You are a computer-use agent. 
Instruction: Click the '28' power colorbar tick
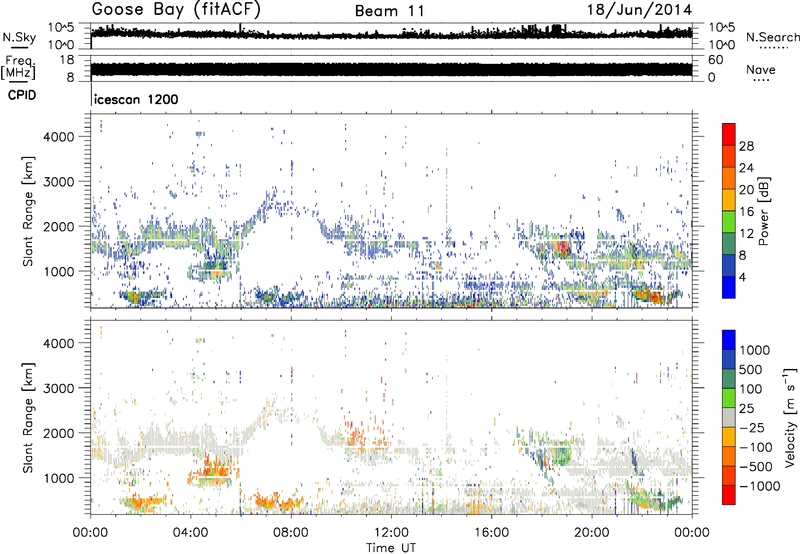(x=746, y=146)
